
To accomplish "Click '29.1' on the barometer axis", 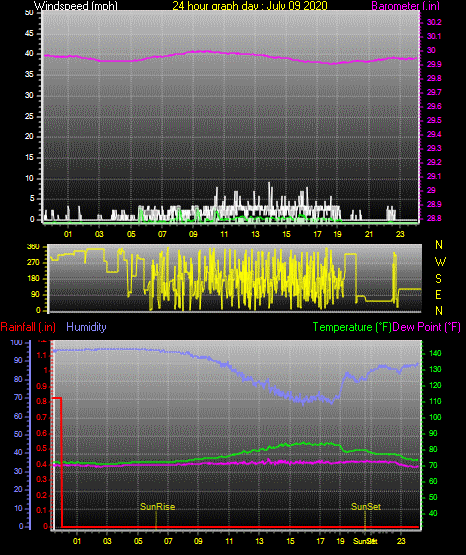I will (434, 176).
